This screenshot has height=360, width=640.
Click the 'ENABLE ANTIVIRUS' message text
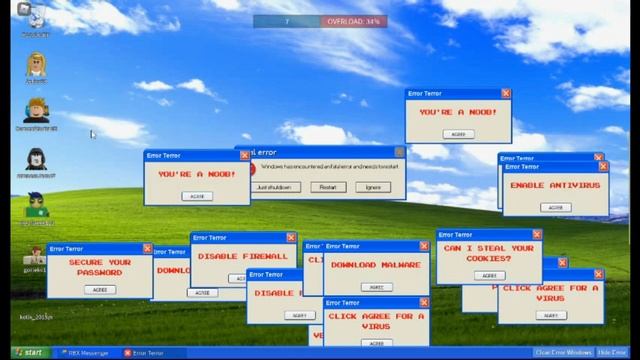tap(556, 185)
